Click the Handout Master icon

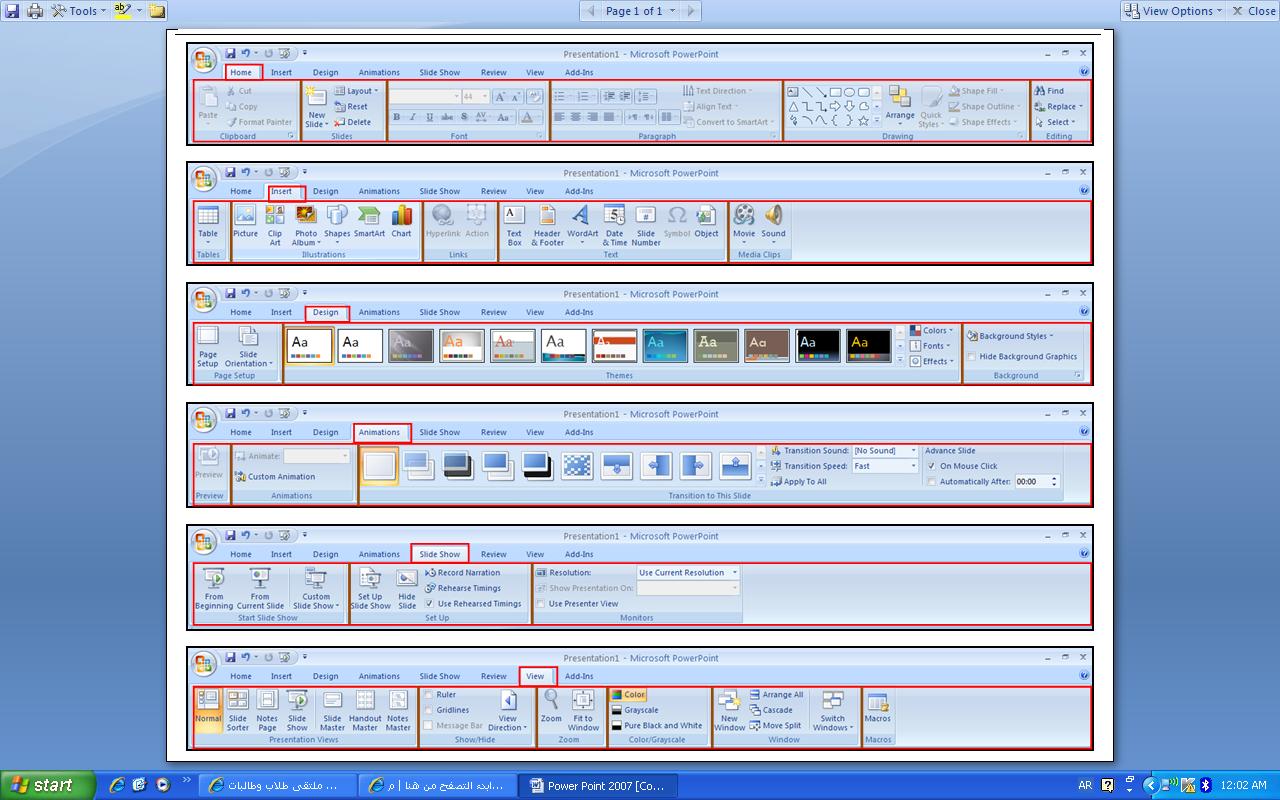coord(365,701)
